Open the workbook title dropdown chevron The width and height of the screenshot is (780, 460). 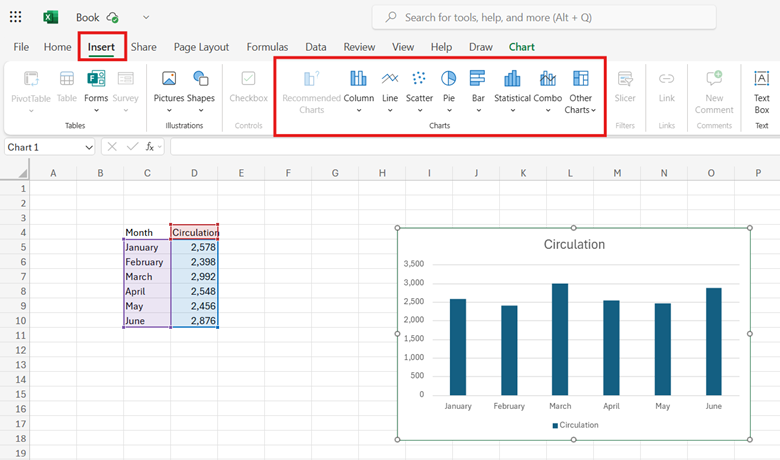pos(146,17)
